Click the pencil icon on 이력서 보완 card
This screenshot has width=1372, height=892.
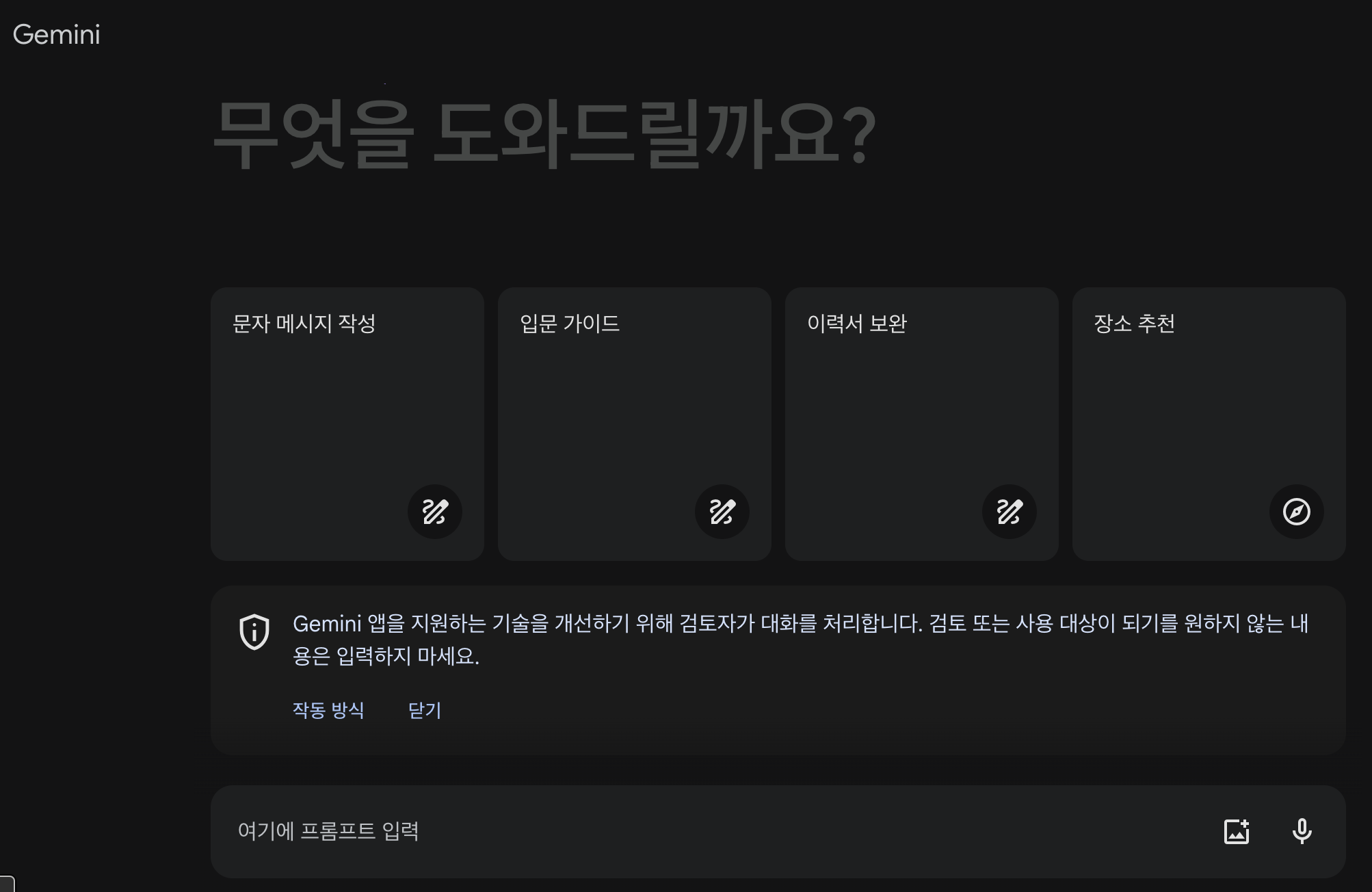tap(1010, 512)
